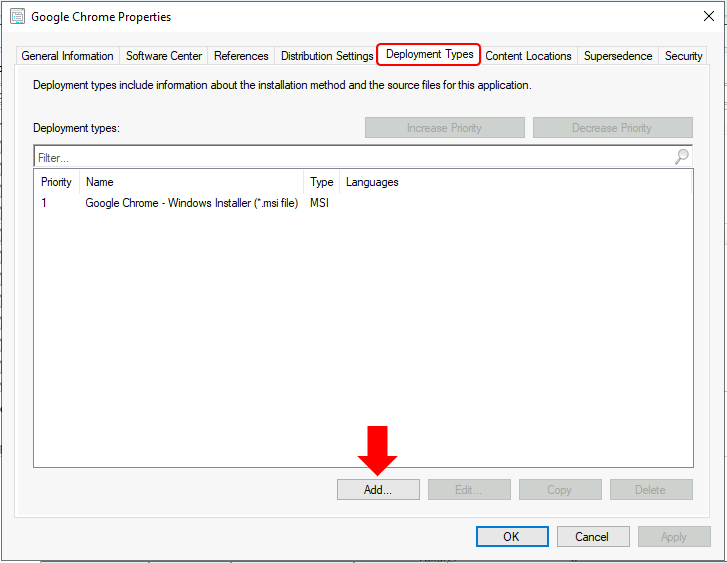Click the Apply button
This screenshot has height=563, width=727.
pos(674,537)
